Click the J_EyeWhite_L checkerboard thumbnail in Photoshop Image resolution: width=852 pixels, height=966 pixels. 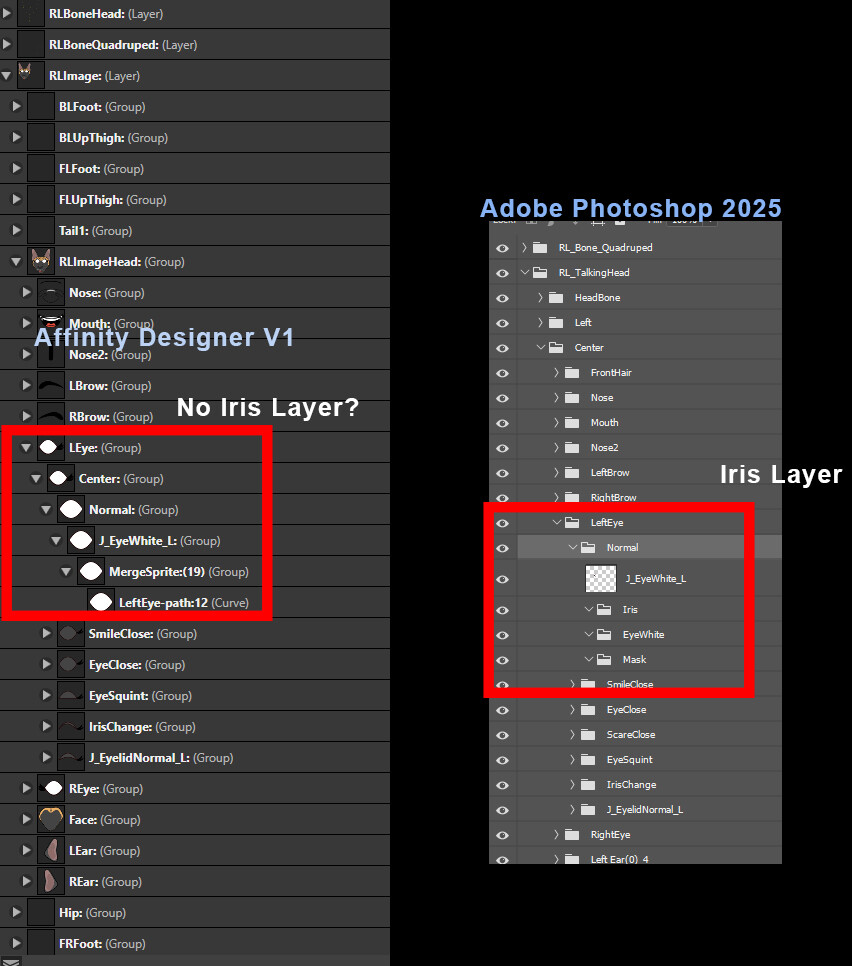601,579
